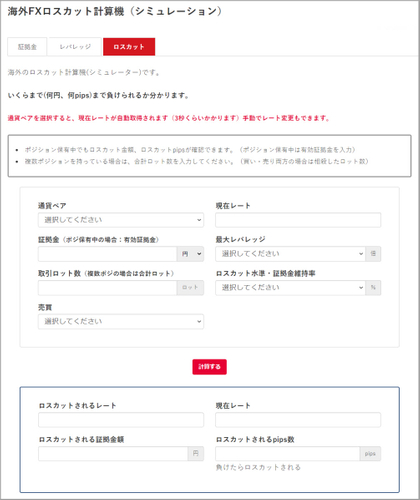Click the ロスカットされるpips数 result field
The height and width of the screenshot is (500, 420).
pos(287,454)
